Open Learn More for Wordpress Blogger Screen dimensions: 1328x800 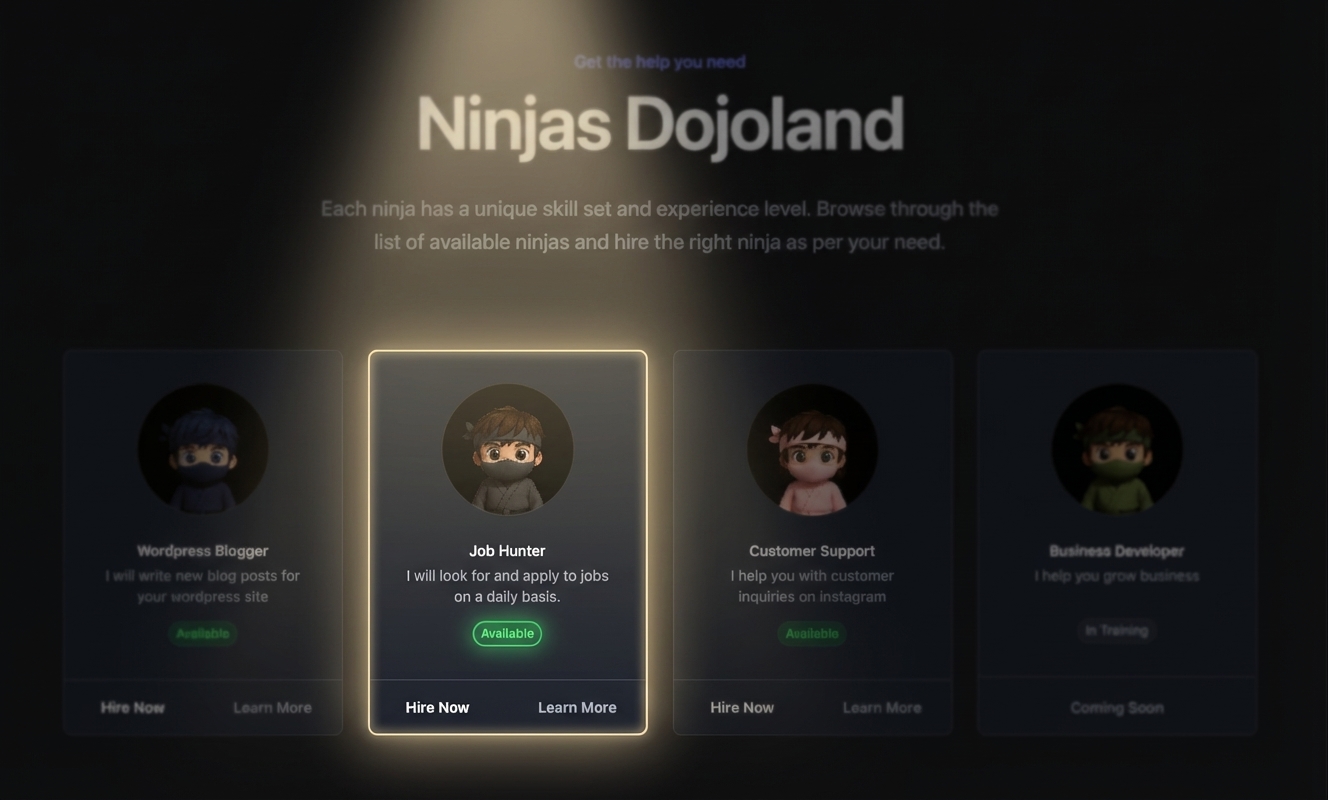[x=273, y=707]
